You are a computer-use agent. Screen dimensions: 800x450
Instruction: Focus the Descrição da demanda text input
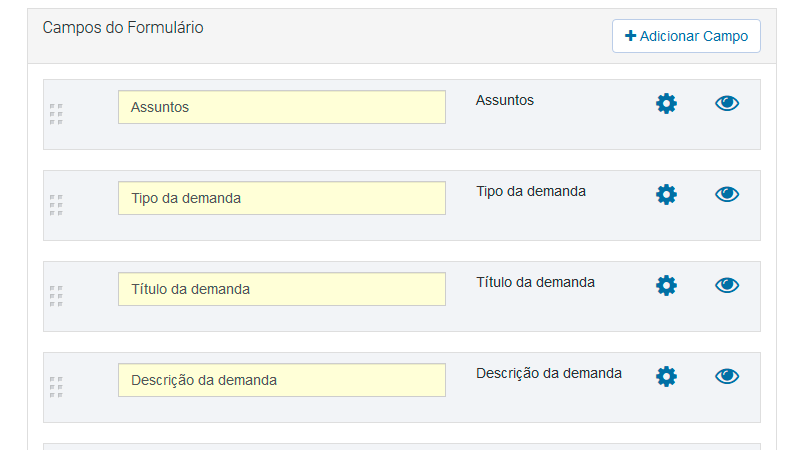(282, 380)
